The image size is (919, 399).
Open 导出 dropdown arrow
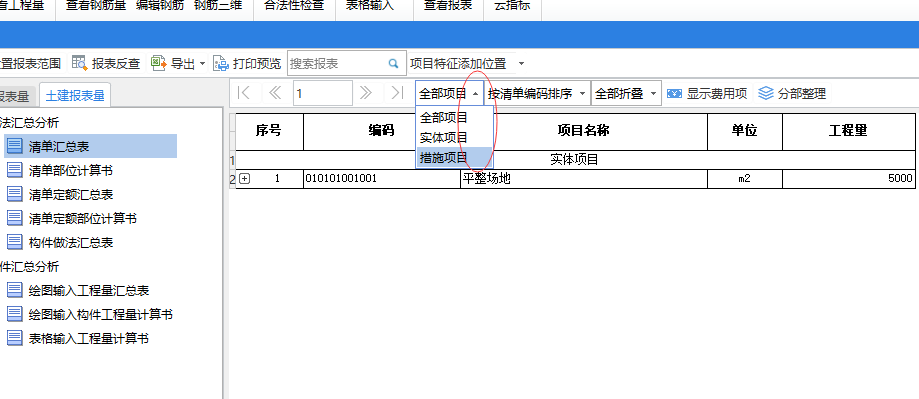pyautogui.click(x=203, y=63)
